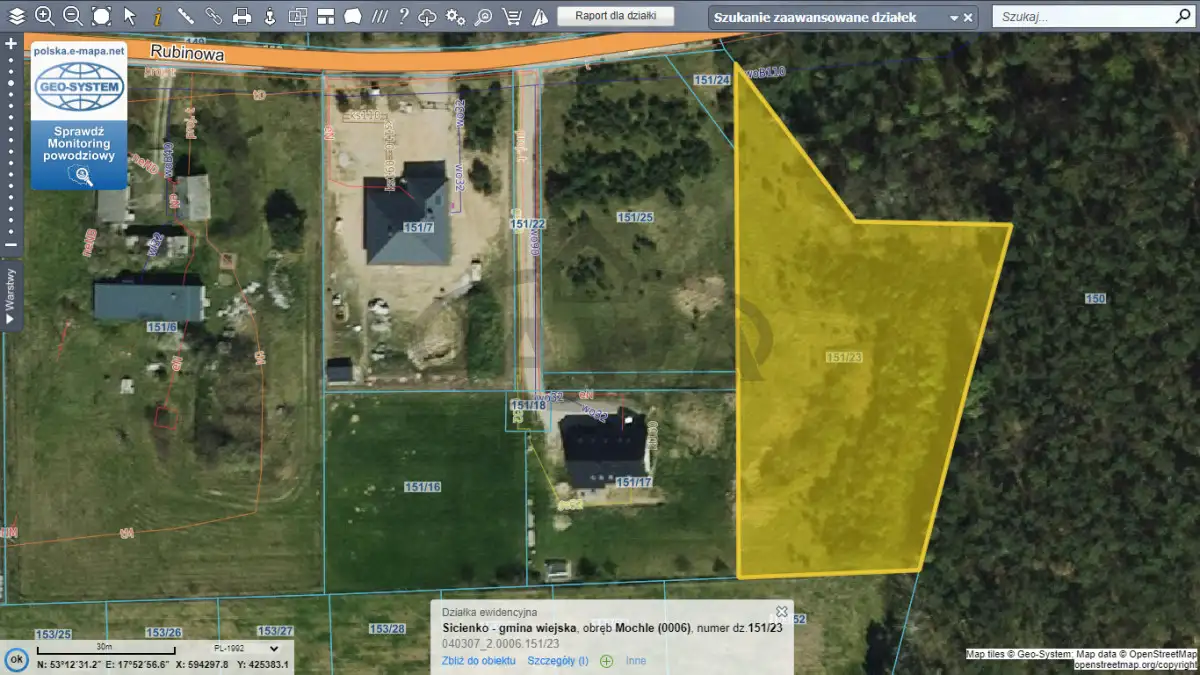Click the question mark help icon
This screenshot has width=1200, height=675.
point(403,16)
